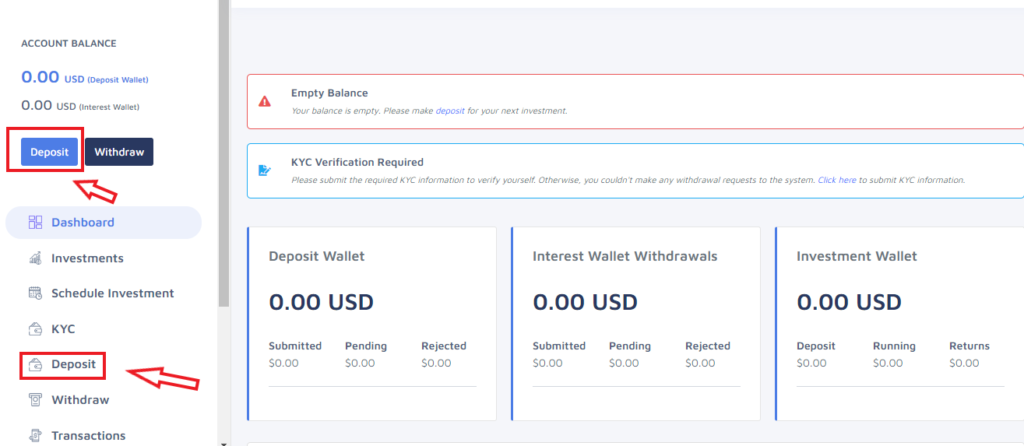
Task: Click the Withdraw icon in sidebar menu
Action: (35, 400)
